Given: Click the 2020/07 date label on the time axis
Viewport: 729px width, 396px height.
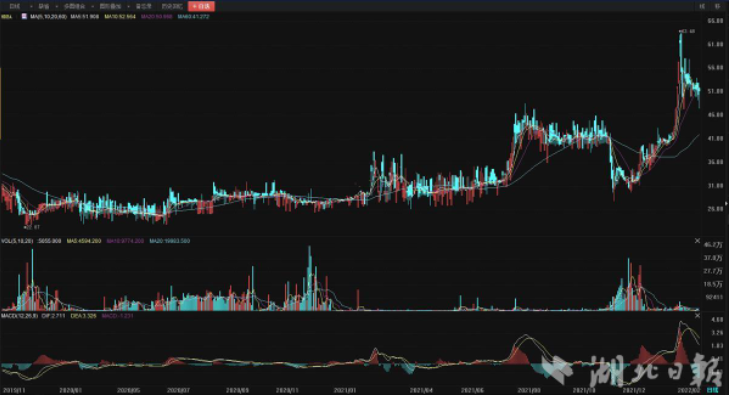Looking at the screenshot, I should pos(178,390).
